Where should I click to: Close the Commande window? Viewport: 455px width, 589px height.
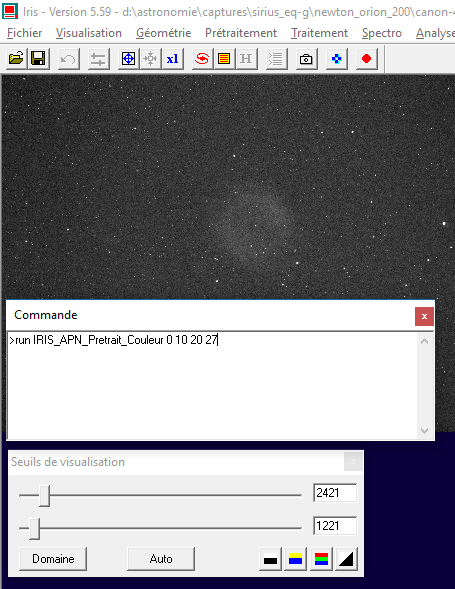click(x=424, y=316)
